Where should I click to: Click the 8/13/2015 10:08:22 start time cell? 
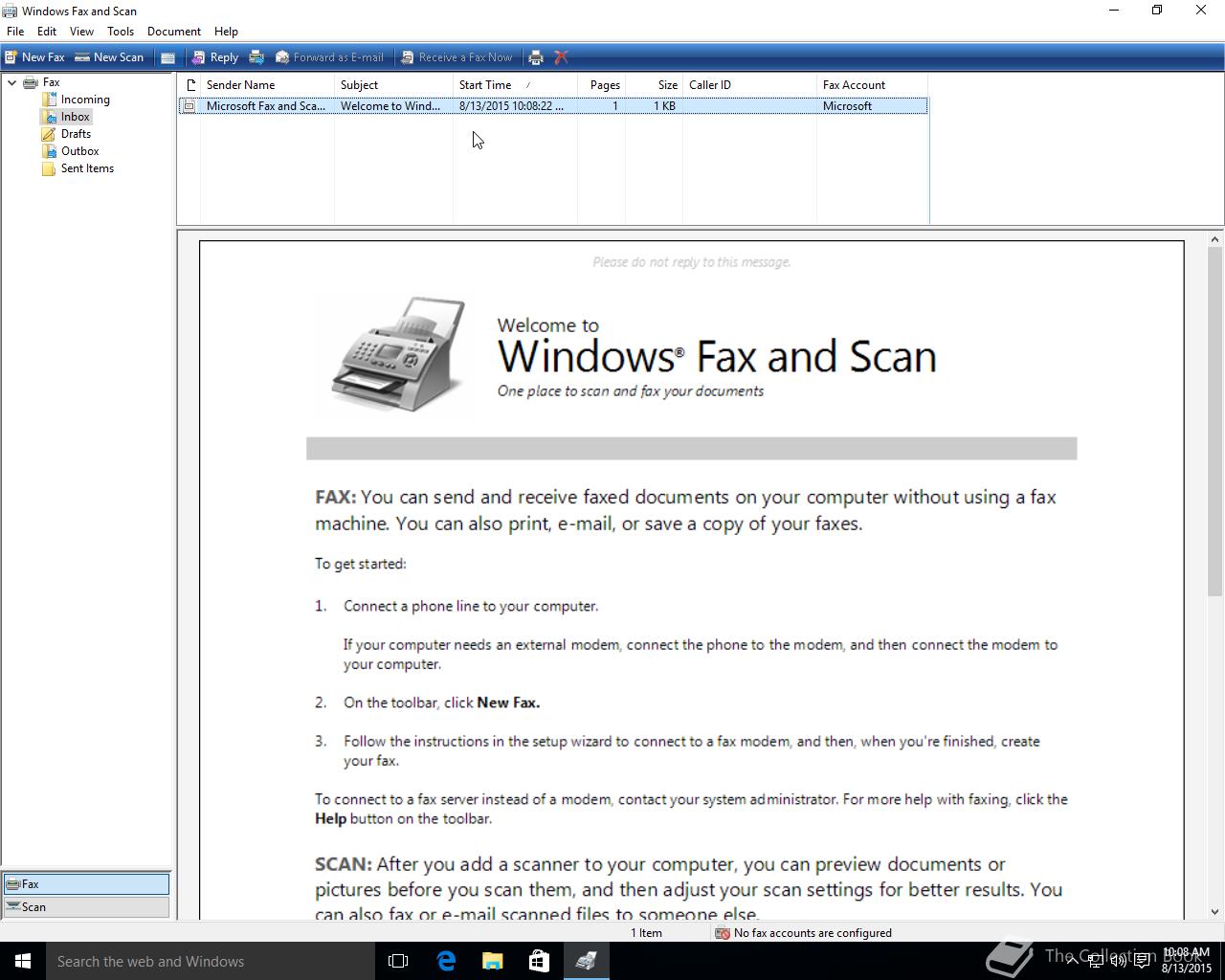coord(511,106)
